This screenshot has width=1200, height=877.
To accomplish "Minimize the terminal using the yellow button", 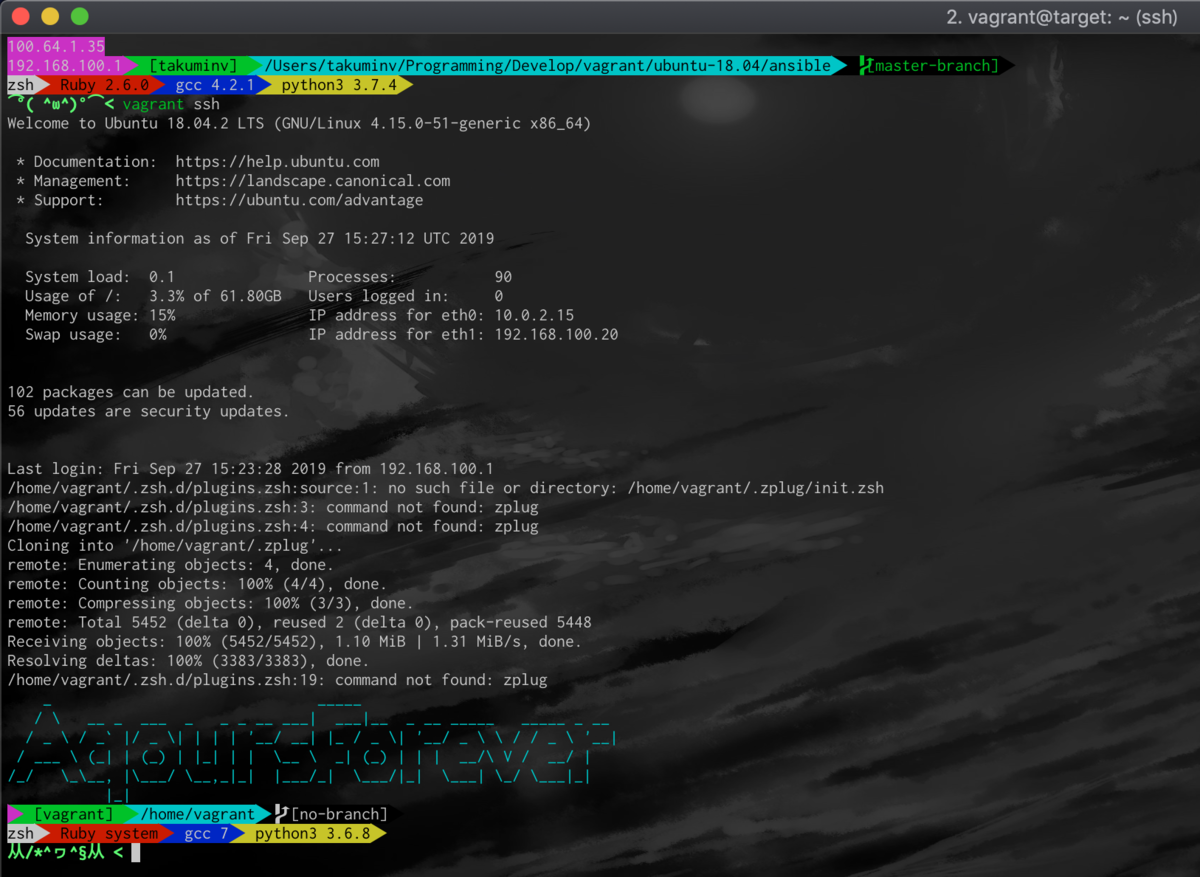I will pos(50,17).
